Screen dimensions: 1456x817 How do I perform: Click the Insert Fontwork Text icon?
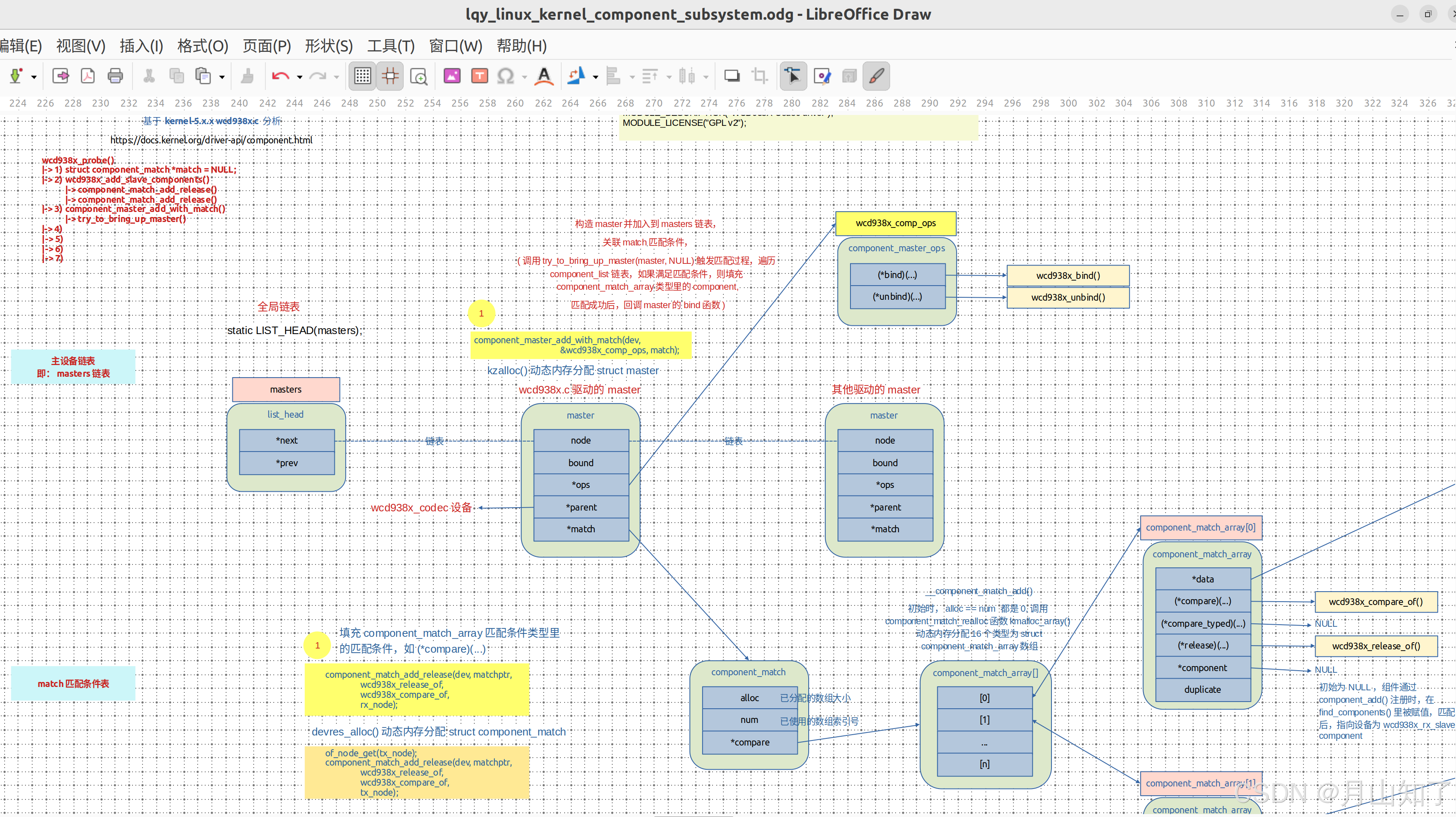[x=544, y=77]
